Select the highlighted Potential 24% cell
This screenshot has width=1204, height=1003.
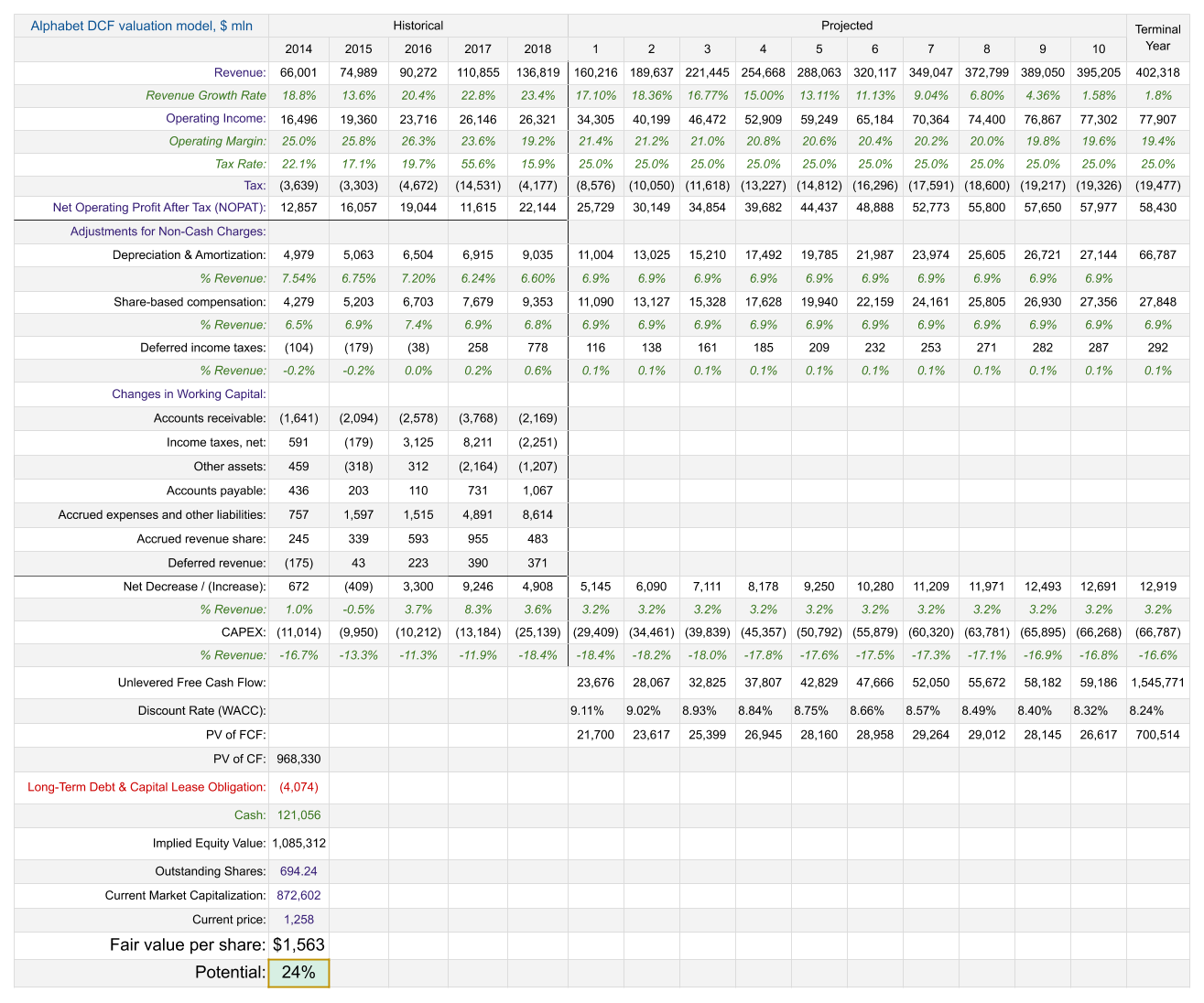click(x=298, y=973)
